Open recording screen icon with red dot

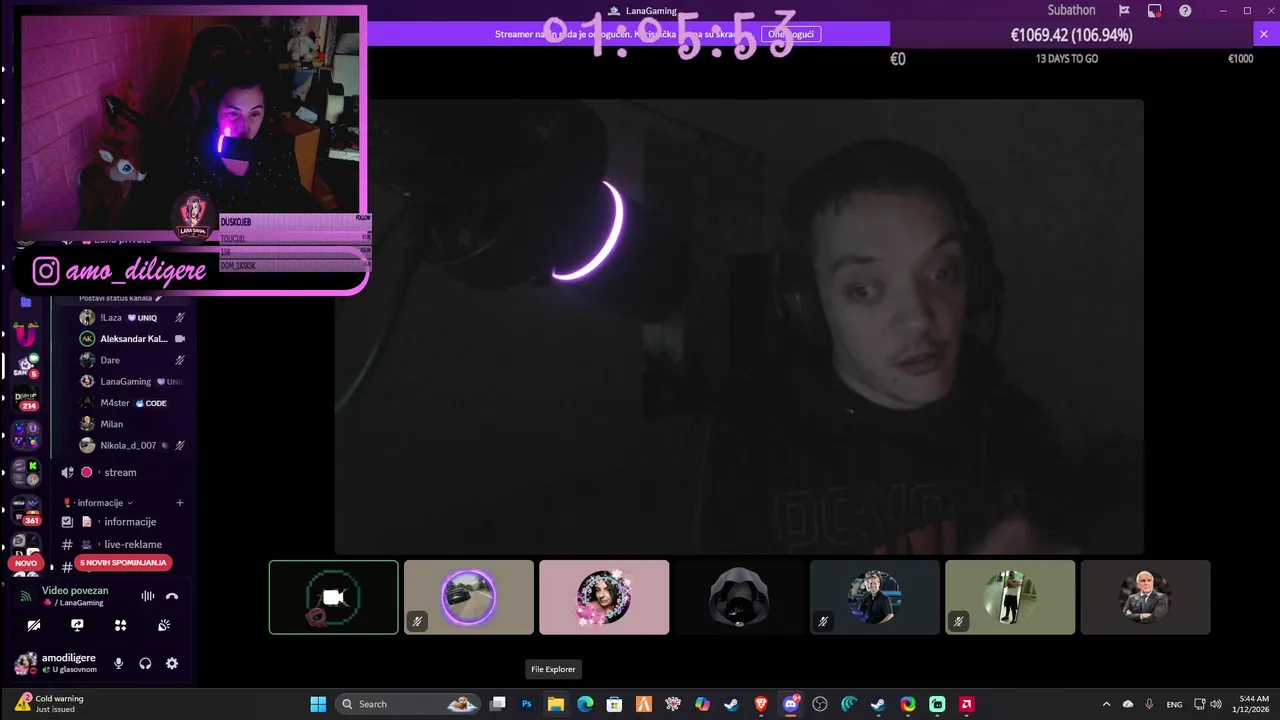pos(1155,11)
